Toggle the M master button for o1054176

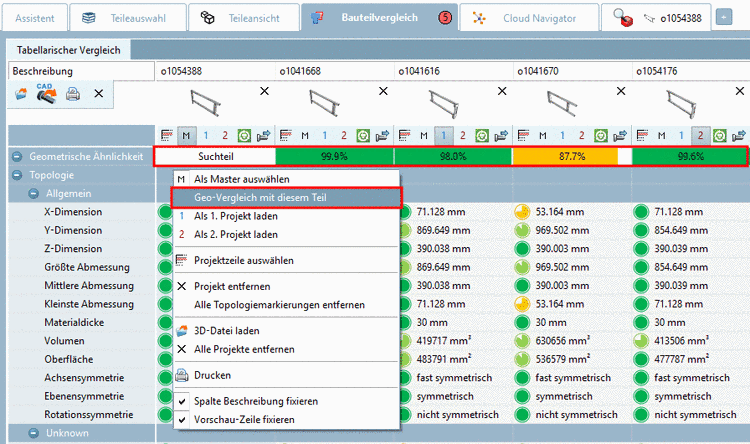pyautogui.click(x=662, y=136)
